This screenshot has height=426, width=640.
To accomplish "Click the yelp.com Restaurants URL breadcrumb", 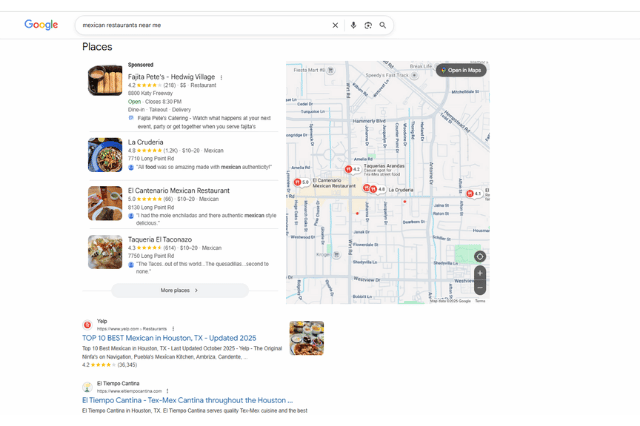I will 132,329.
